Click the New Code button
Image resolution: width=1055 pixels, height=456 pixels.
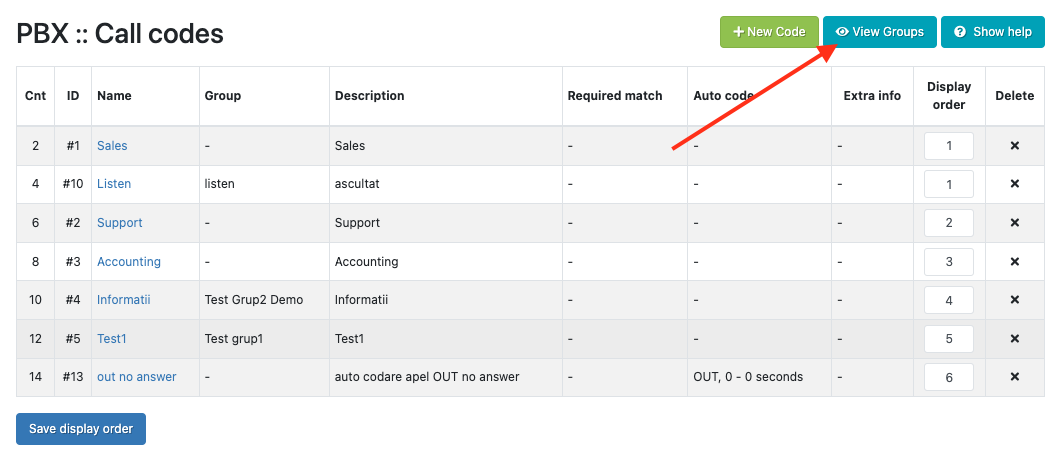click(769, 32)
